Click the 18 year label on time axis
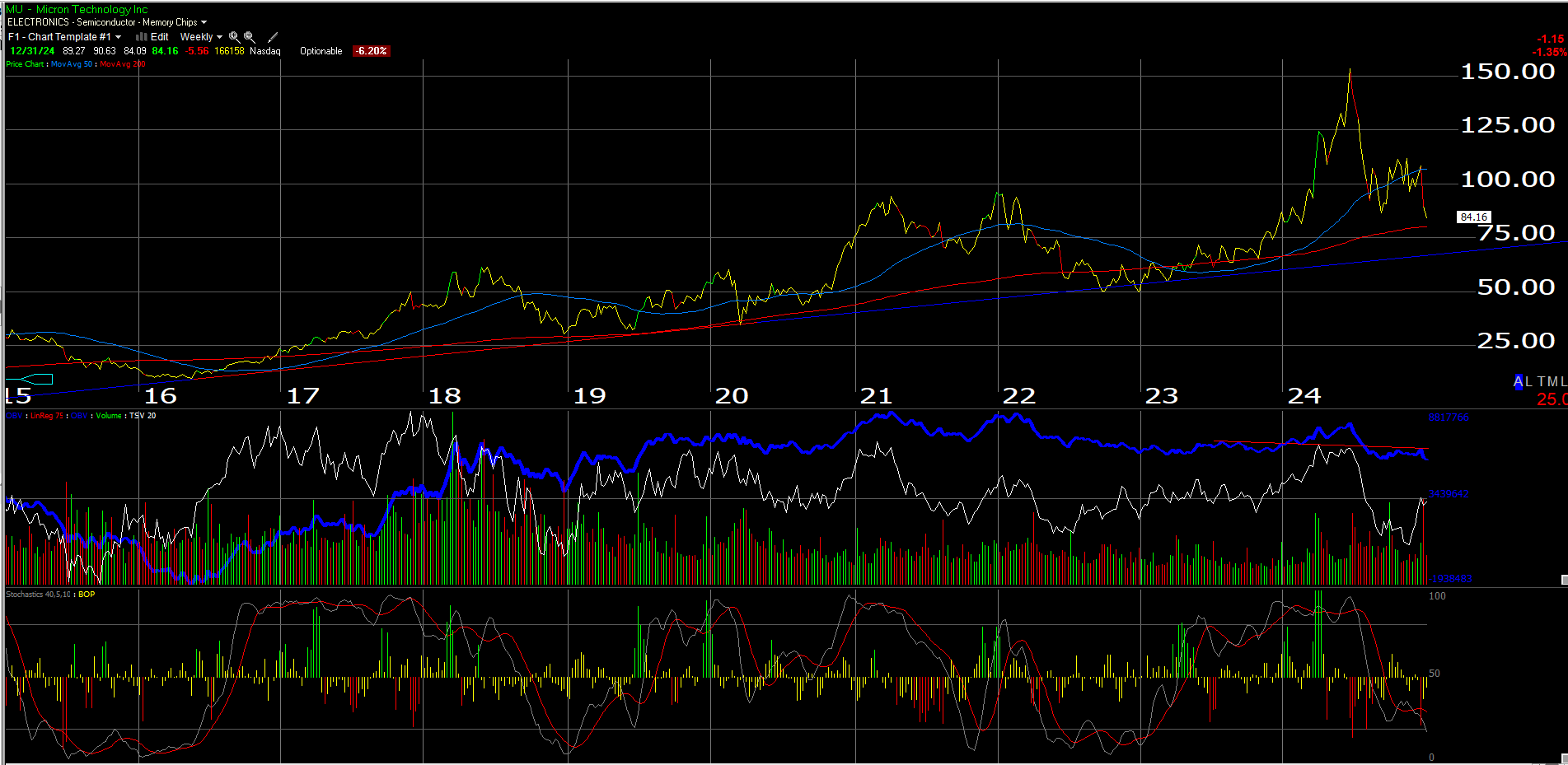The height and width of the screenshot is (765, 1568). click(445, 396)
